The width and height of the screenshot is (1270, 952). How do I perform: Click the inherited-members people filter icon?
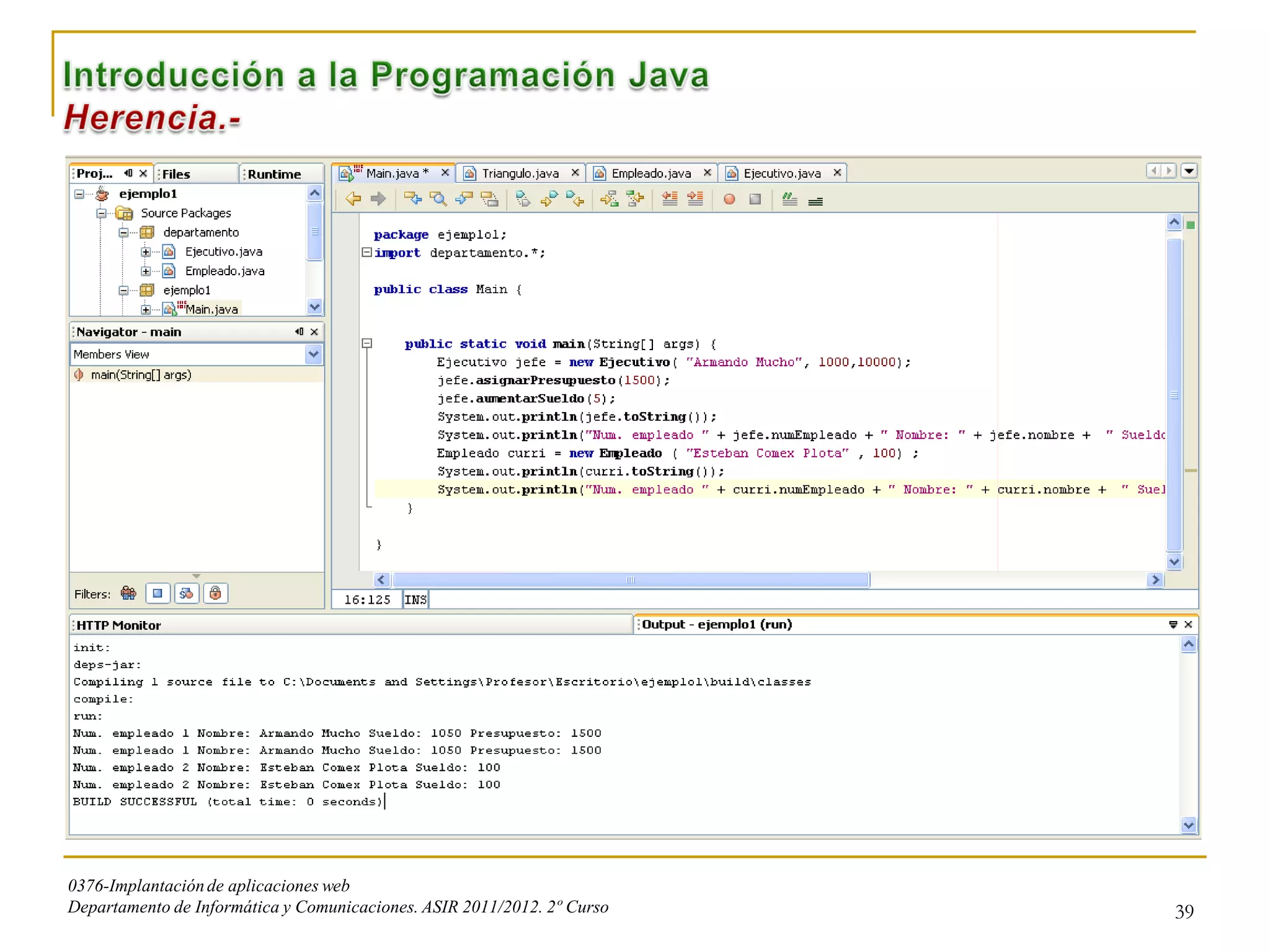click(x=129, y=593)
